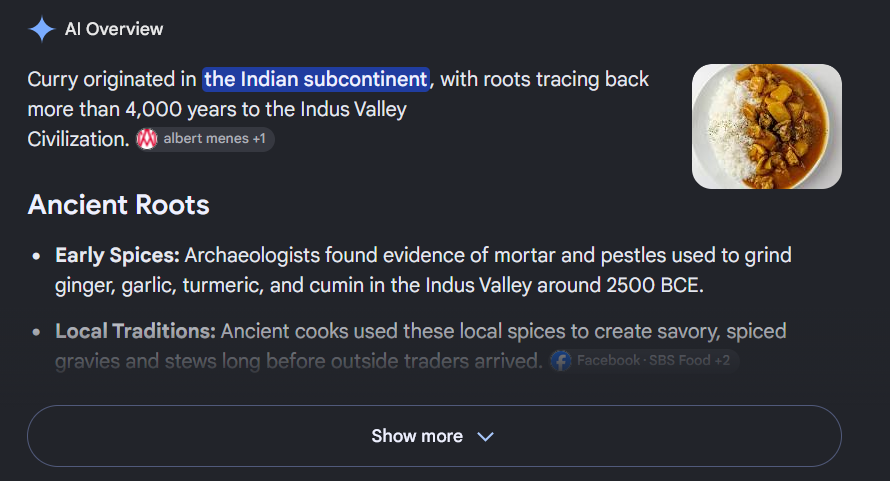Open the Facebook · SBS Food +2 sources
Viewport: 890px width, 481px height.
coord(644,361)
